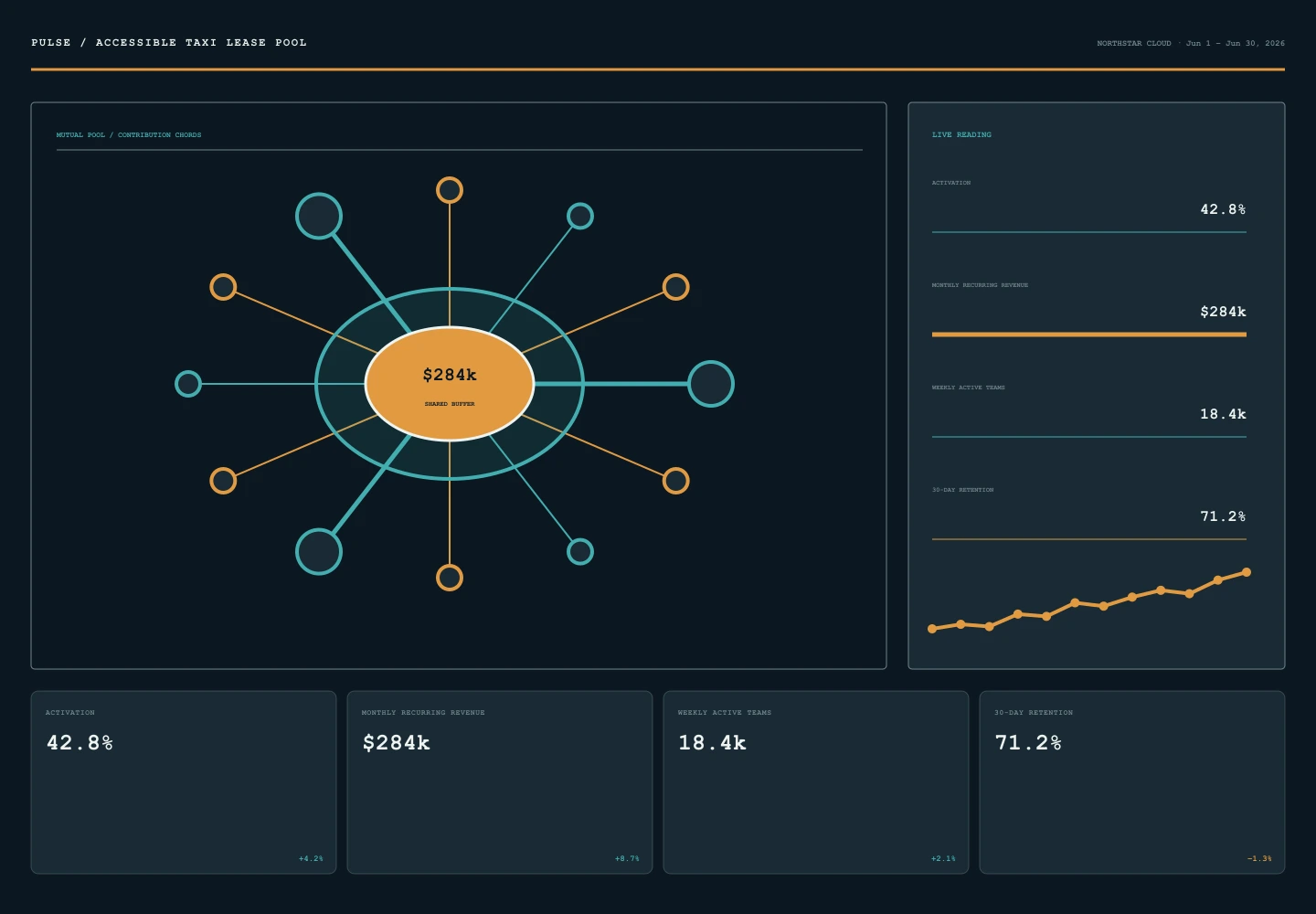This screenshot has width=1316, height=914.
Task: Select the small teal node at upper-right
Action: (x=580, y=217)
